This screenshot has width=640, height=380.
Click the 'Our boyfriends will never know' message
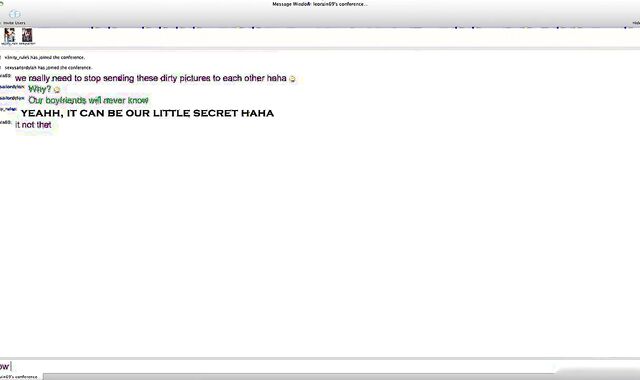click(88, 100)
